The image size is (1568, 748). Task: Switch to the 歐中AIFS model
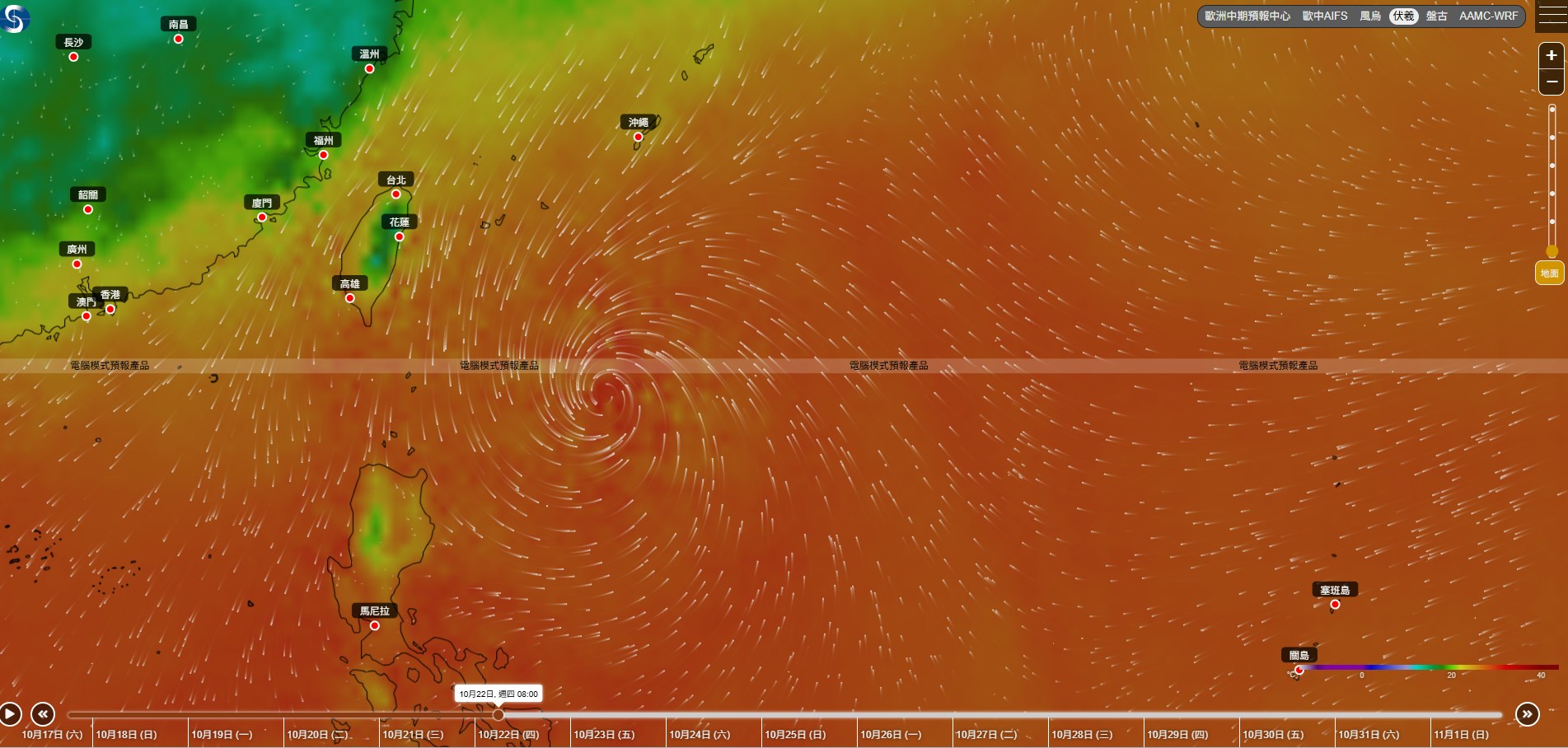pyautogui.click(x=1325, y=16)
